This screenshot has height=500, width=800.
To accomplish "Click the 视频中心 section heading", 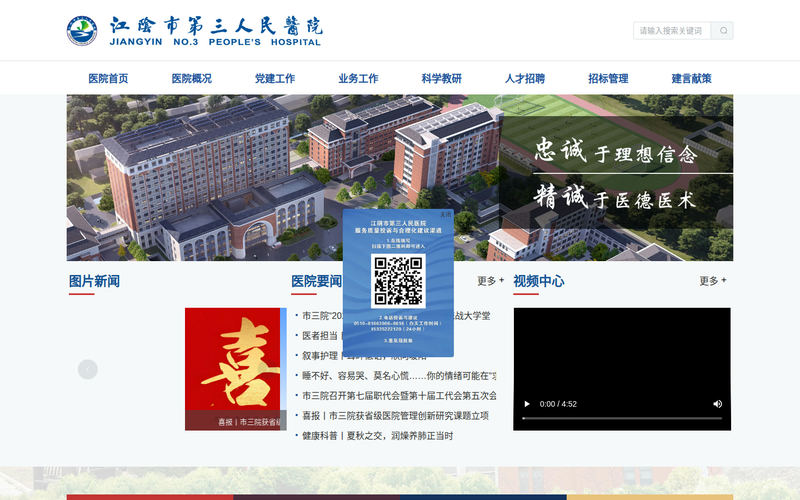I will click(539, 281).
